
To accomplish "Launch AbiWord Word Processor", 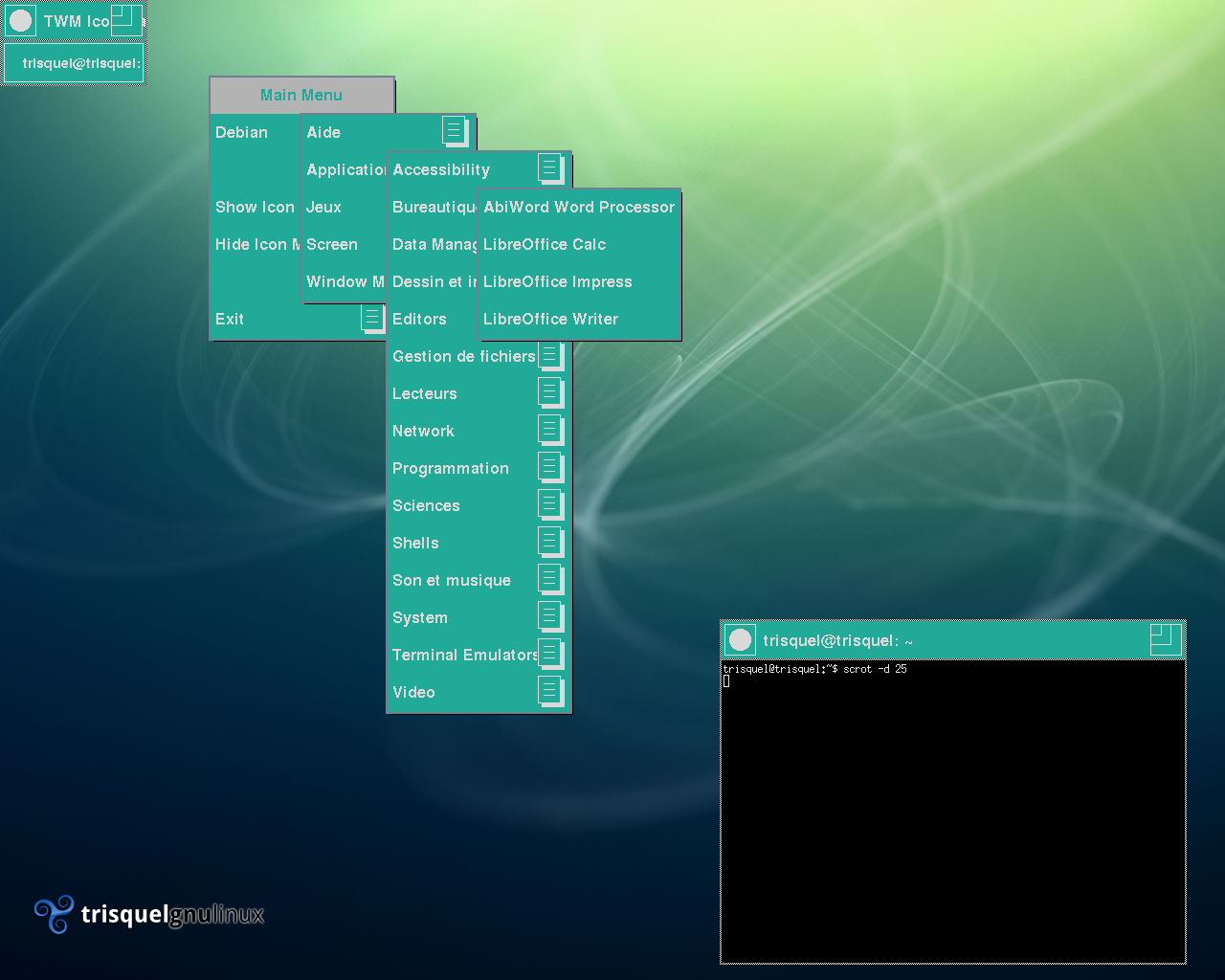I will 579,207.
